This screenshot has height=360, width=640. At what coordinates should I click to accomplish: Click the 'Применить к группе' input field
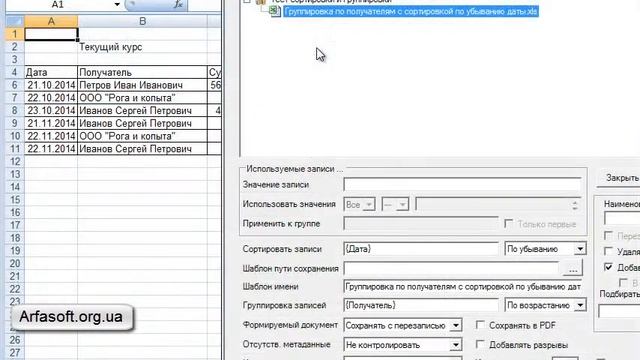point(421,224)
